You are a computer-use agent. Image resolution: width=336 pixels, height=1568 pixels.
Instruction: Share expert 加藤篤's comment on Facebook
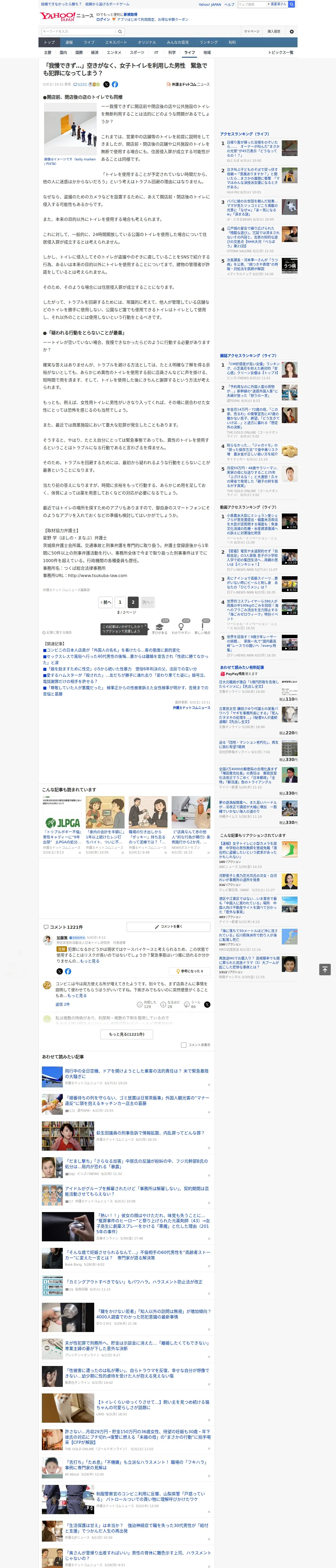(68, 971)
